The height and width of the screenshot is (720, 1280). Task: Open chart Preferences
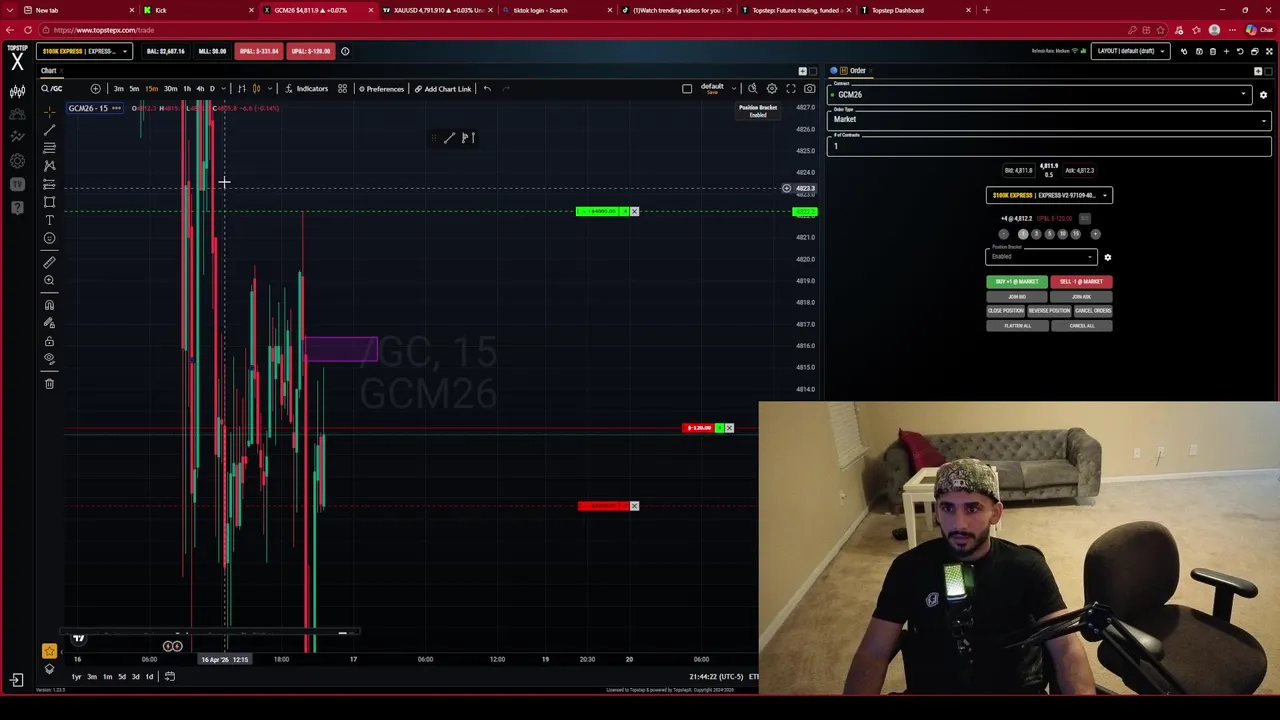click(x=381, y=89)
